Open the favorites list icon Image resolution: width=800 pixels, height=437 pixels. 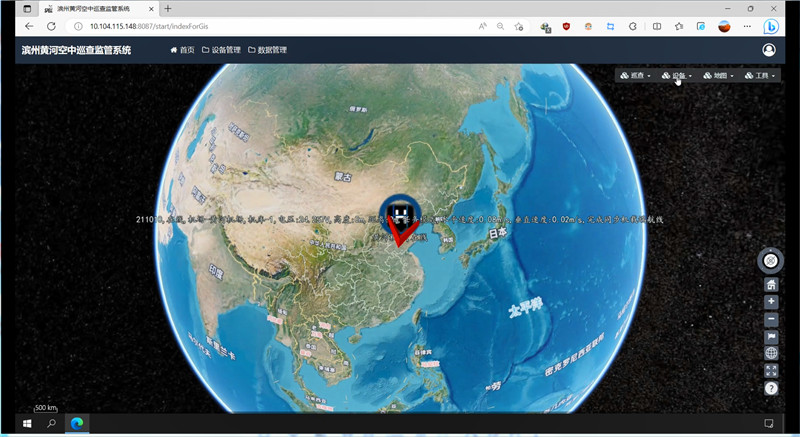coord(679,26)
